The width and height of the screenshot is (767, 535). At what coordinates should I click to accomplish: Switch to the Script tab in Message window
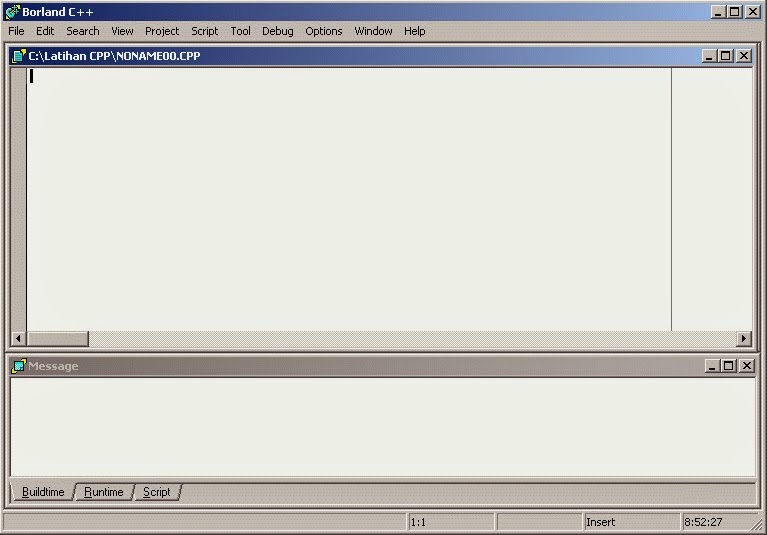pos(157,491)
